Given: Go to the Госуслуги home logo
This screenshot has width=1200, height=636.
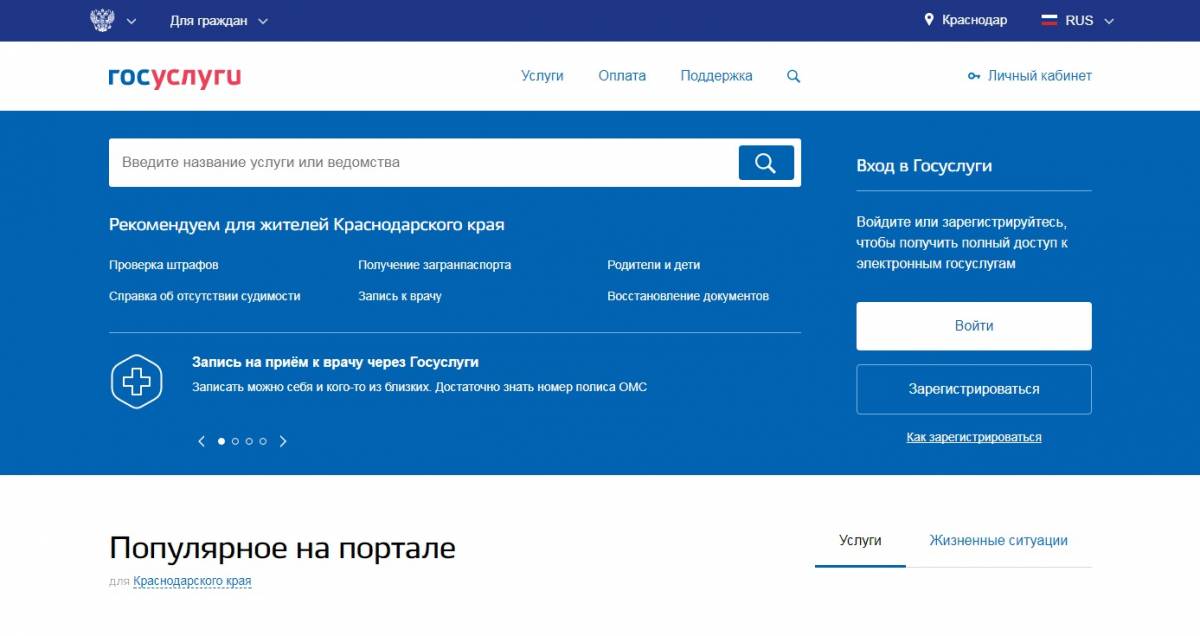Looking at the screenshot, I should (x=175, y=77).
